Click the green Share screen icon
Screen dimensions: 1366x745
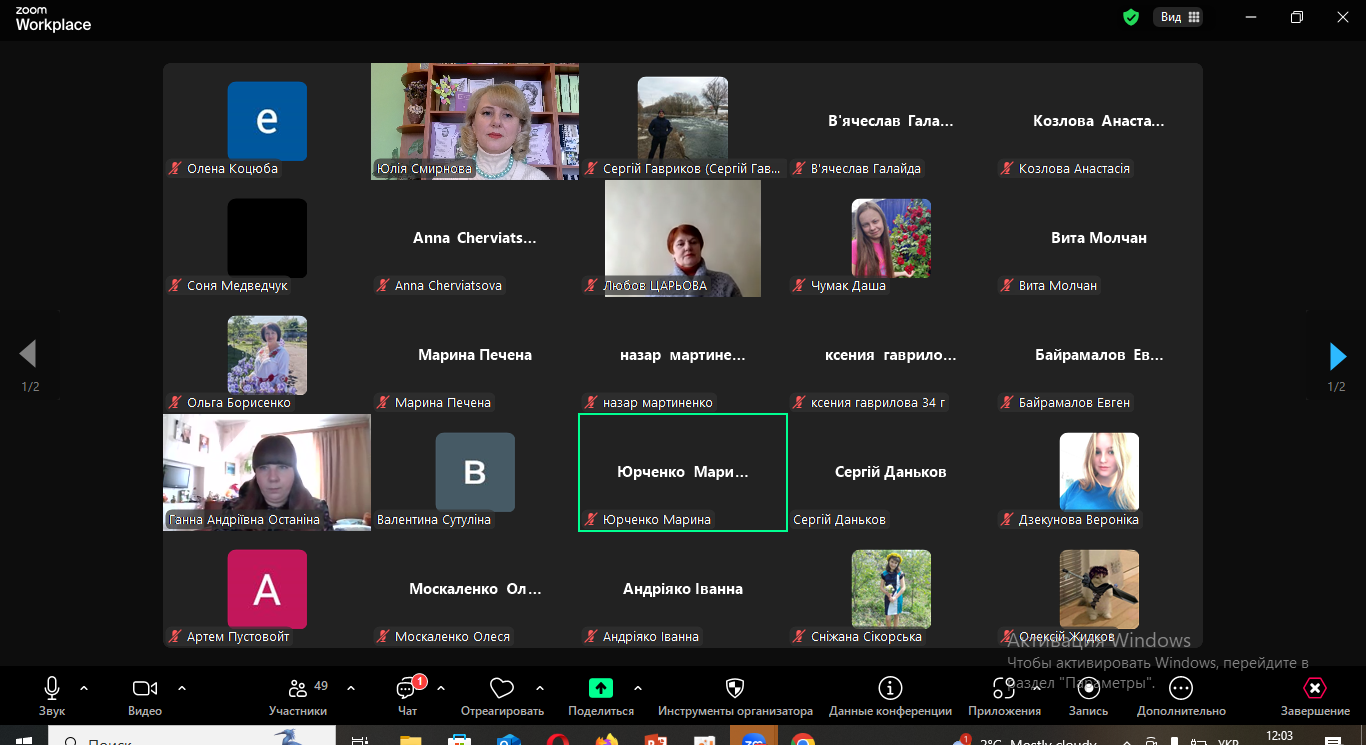click(x=600, y=688)
